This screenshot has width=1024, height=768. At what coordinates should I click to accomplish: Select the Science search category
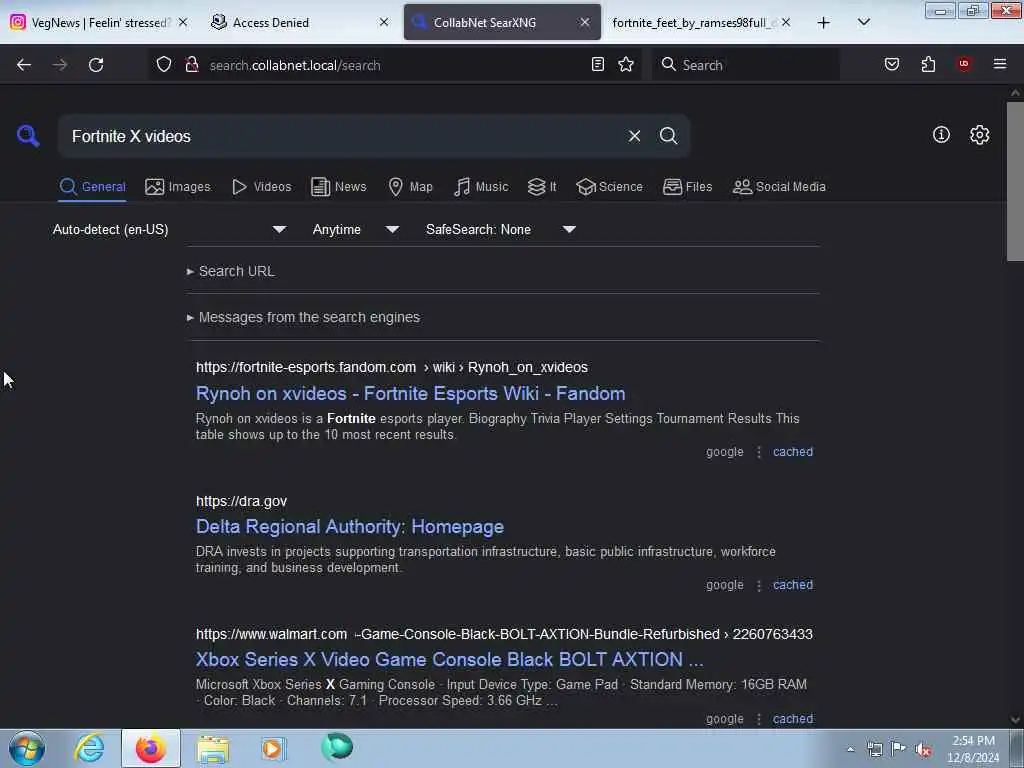[x=609, y=187]
